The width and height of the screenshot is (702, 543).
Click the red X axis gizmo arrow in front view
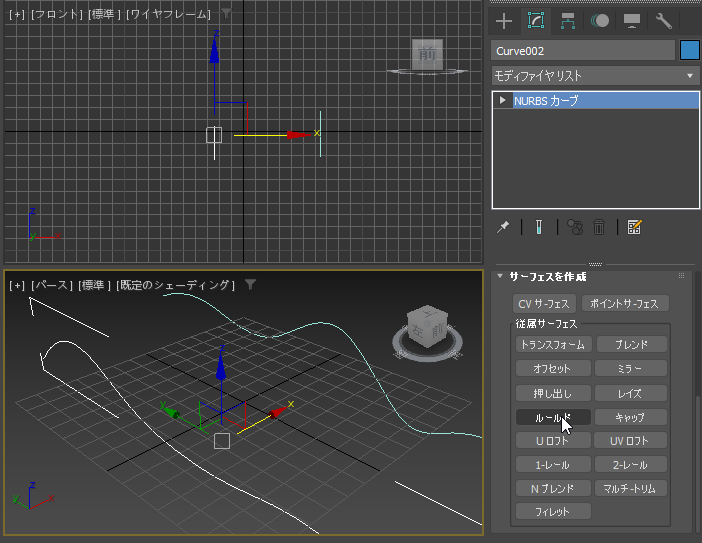tap(298, 135)
